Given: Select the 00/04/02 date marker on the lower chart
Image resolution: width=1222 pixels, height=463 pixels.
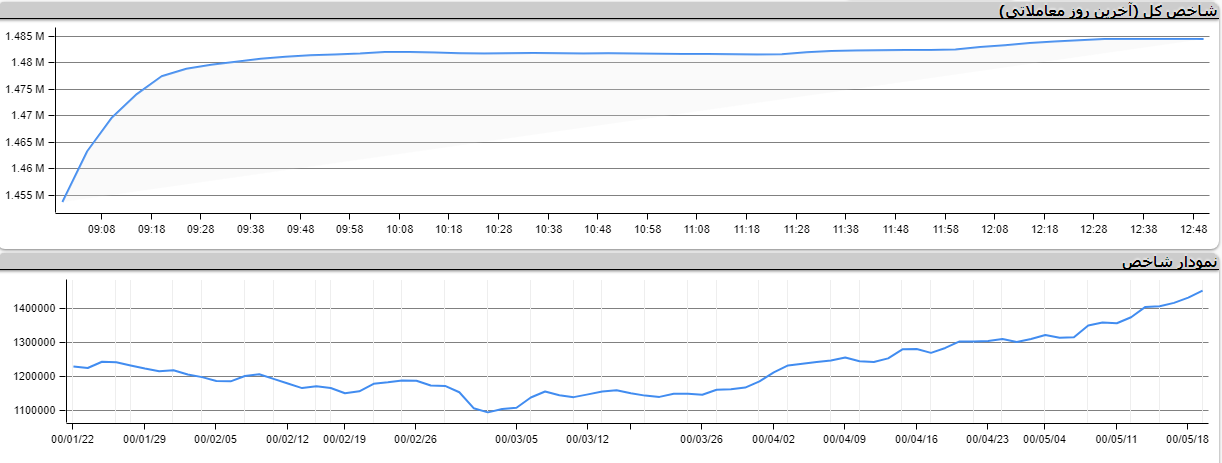Looking at the screenshot, I should pos(774,437).
